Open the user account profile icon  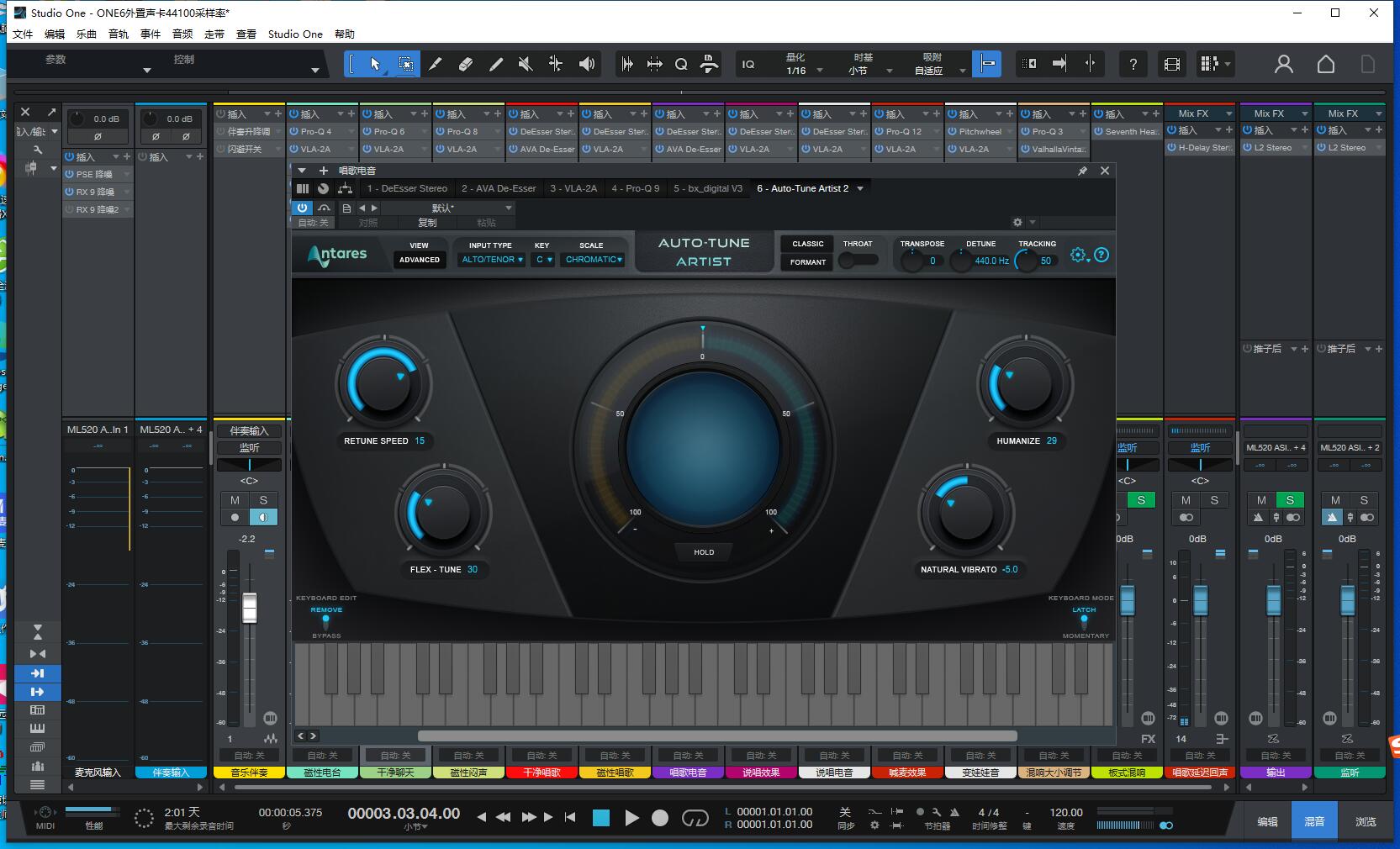[x=1283, y=64]
